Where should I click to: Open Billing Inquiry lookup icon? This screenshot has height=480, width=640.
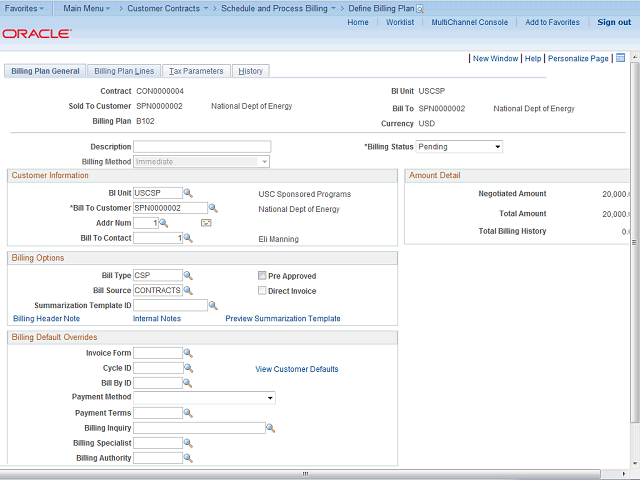(270, 428)
